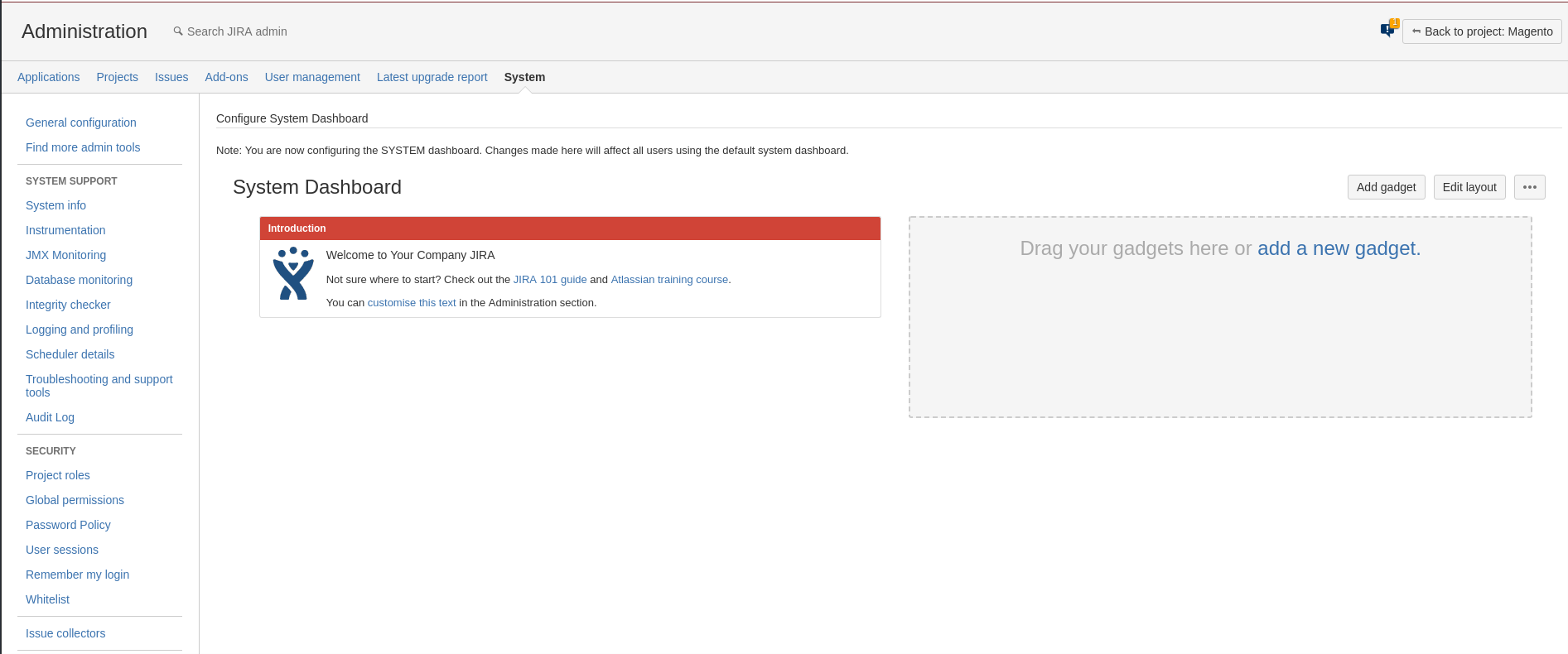Image resolution: width=1568 pixels, height=654 pixels.
Task: Click the SYSTEM SUPPORT section heading
Action: point(71,181)
